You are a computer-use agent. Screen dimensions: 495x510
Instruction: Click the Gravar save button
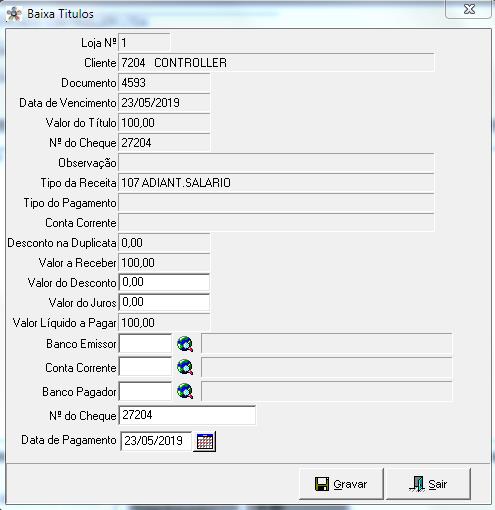click(x=341, y=484)
